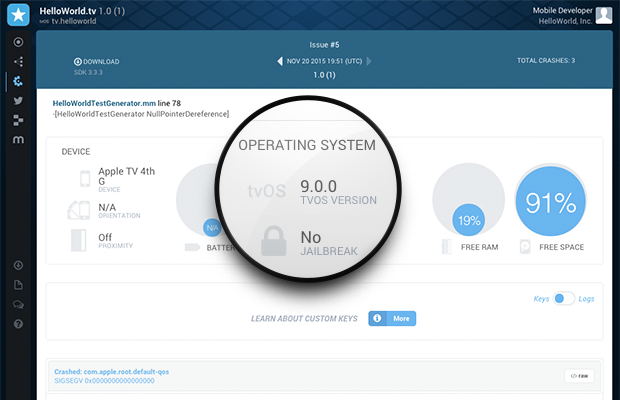Click the jailbreak padlock icon
Screen dimensions: 620x400
274,240
